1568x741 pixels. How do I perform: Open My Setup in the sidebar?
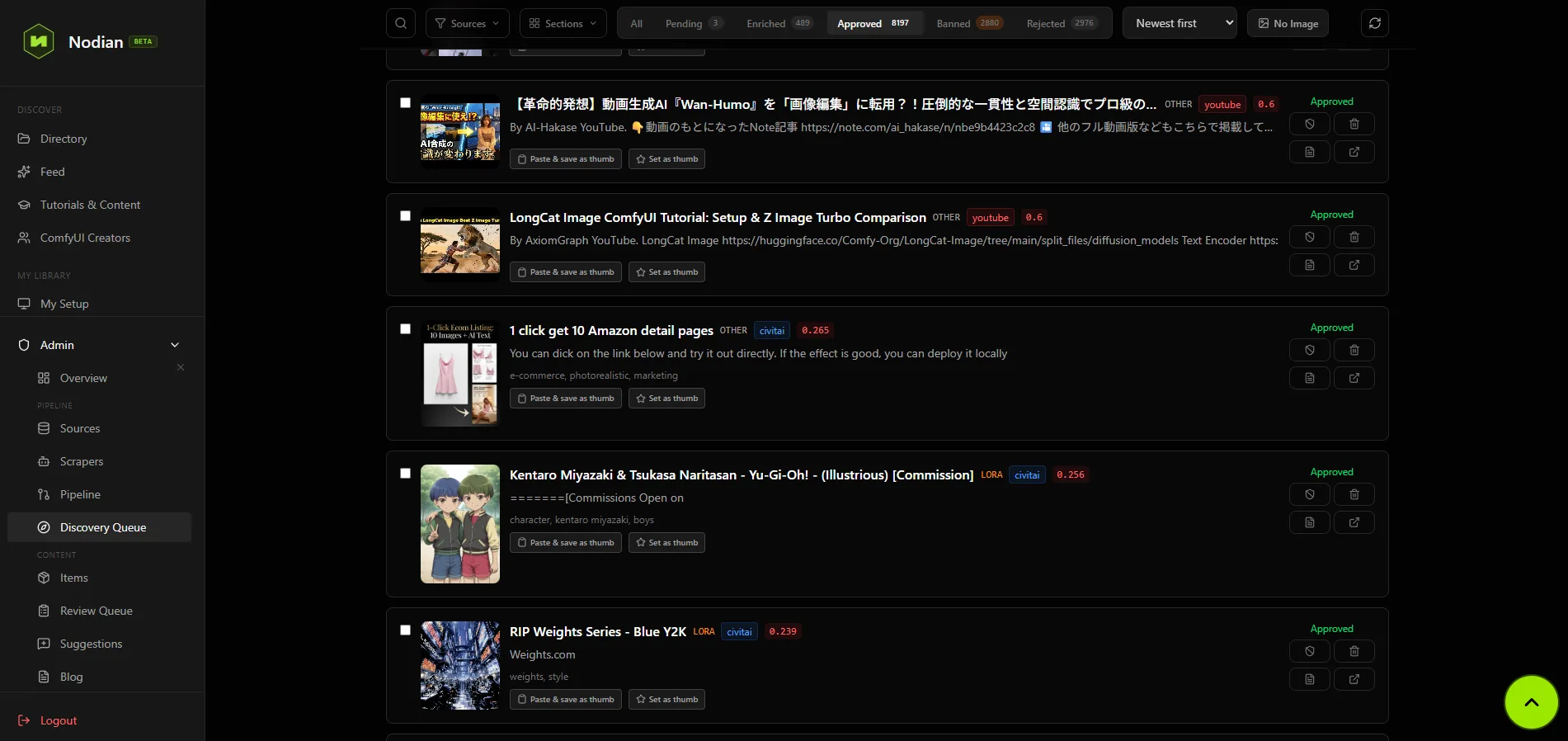click(x=102, y=304)
